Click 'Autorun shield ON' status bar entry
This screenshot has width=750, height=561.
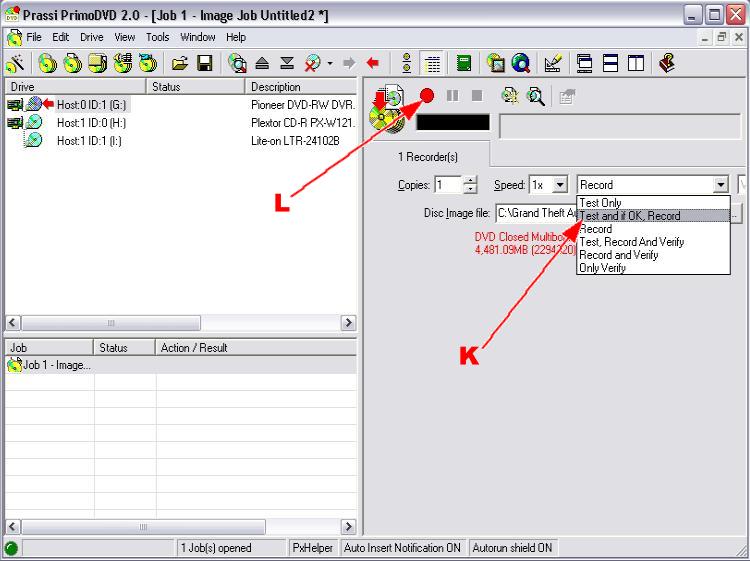point(512,548)
